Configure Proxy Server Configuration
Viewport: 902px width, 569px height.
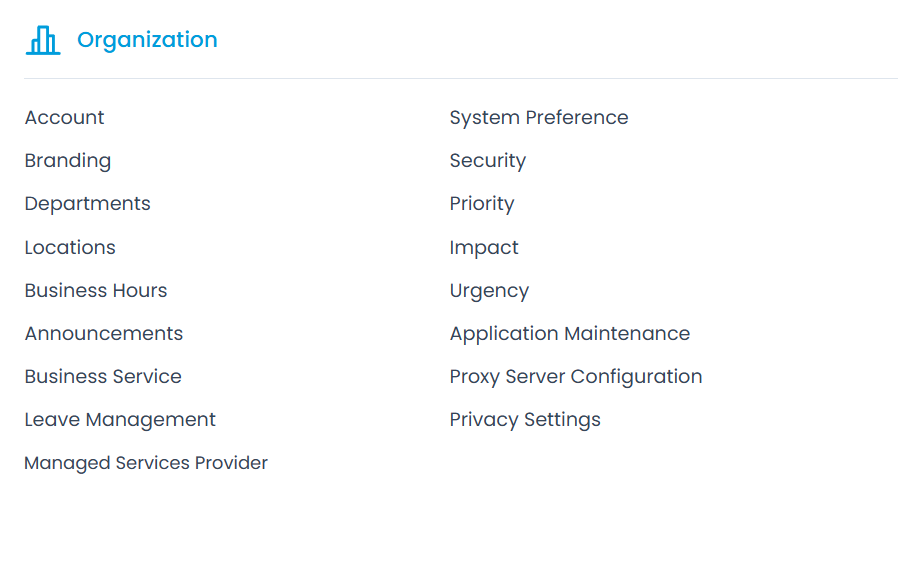[x=576, y=377]
